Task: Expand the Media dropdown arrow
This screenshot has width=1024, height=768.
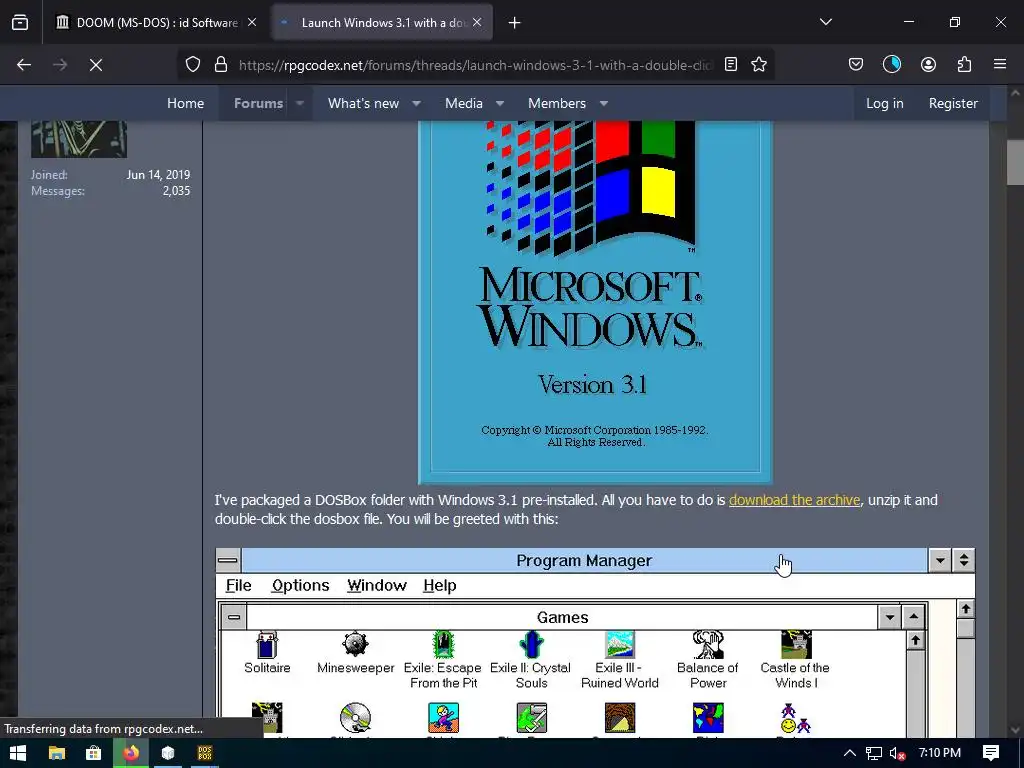Action: (x=500, y=103)
